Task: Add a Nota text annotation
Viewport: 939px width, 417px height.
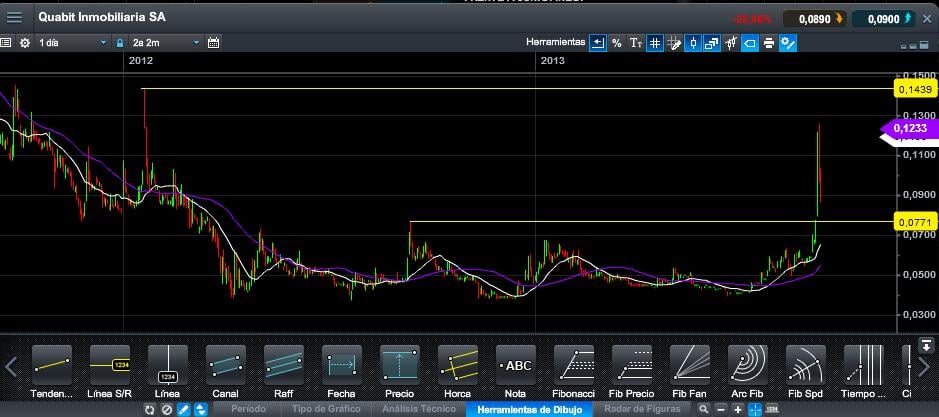Action: tap(515, 367)
